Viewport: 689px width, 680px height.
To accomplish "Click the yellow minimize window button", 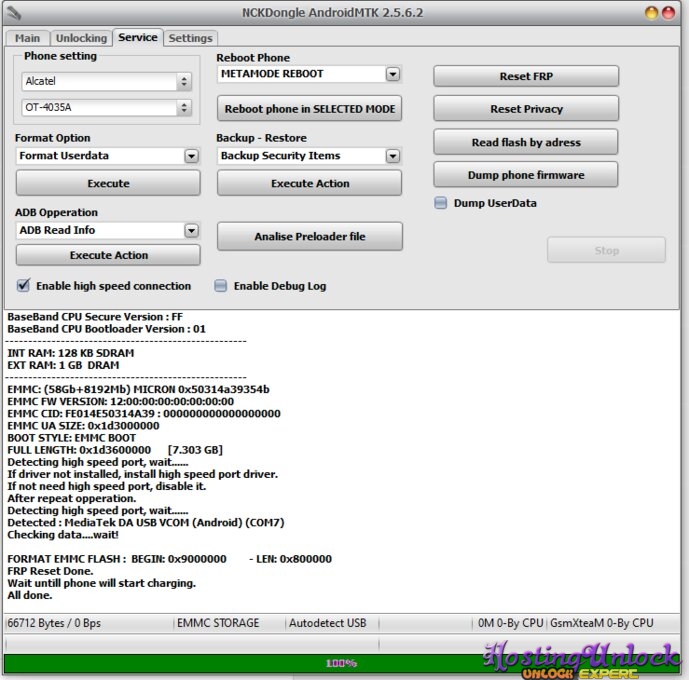I will tap(651, 13).
